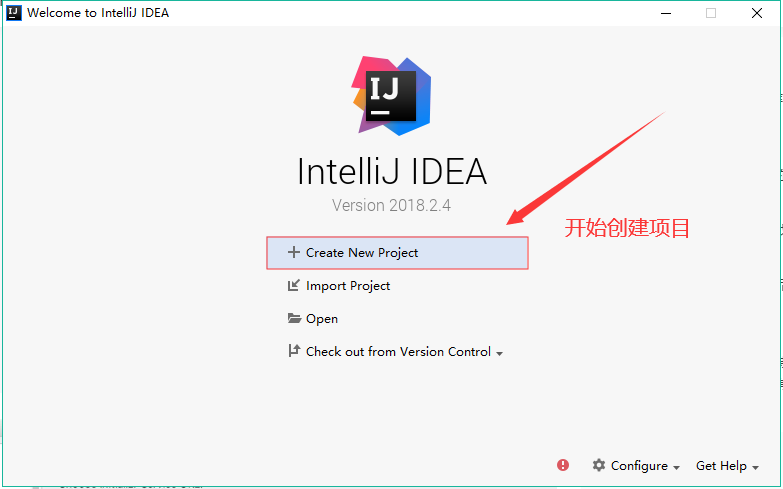The height and width of the screenshot is (489, 783).
Task: Click the Configure menu label
Action: pos(639,466)
